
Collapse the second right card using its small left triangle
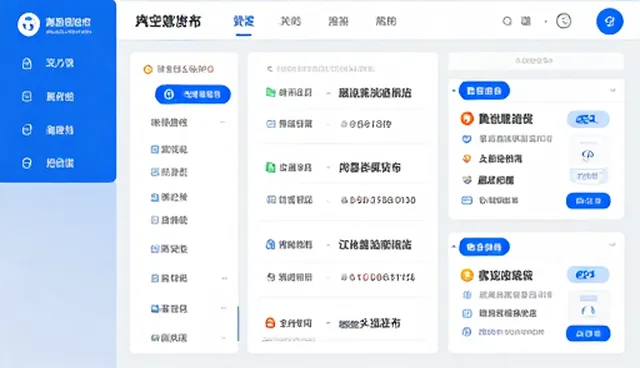pos(453,246)
